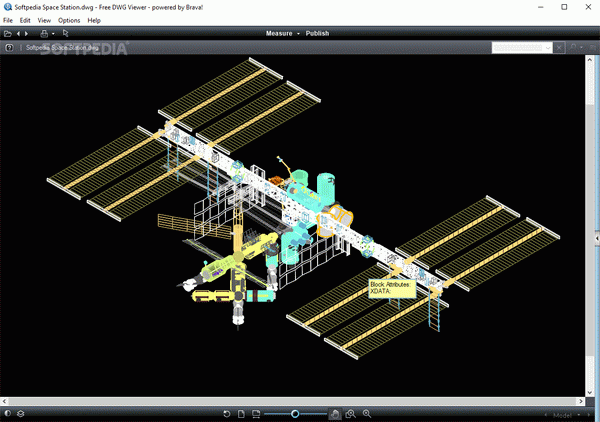Click the Publish button
Viewport: 600px width, 422px height.
[317, 33]
